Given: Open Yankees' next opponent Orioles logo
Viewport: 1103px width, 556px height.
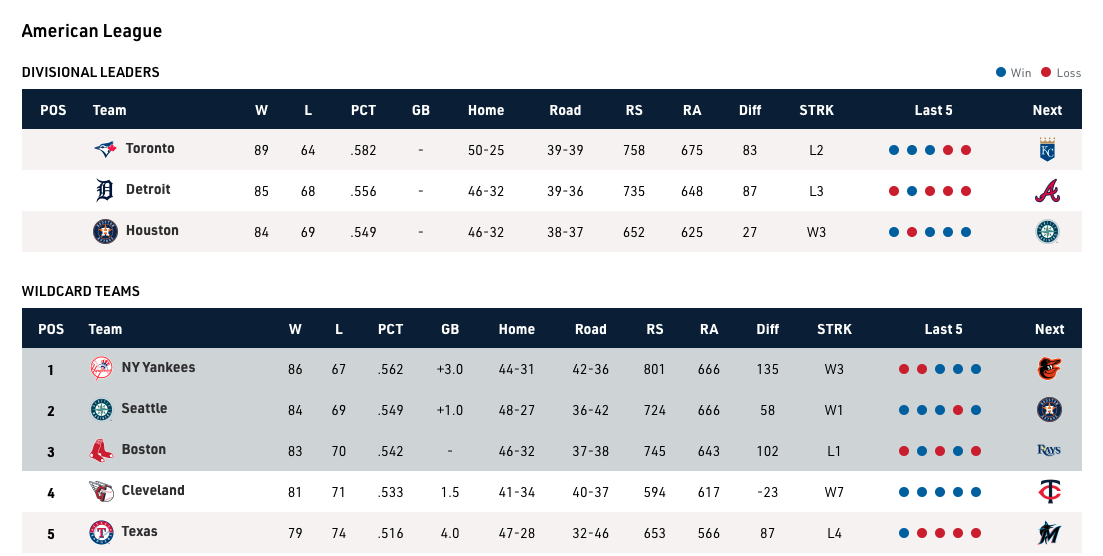Looking at the screenshot, I should tap(1049, 369).
